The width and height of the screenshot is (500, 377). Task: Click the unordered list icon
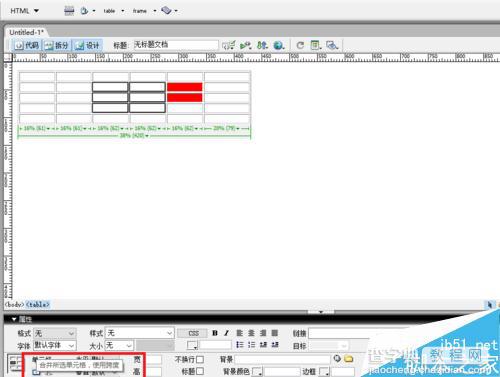[240, 345]
